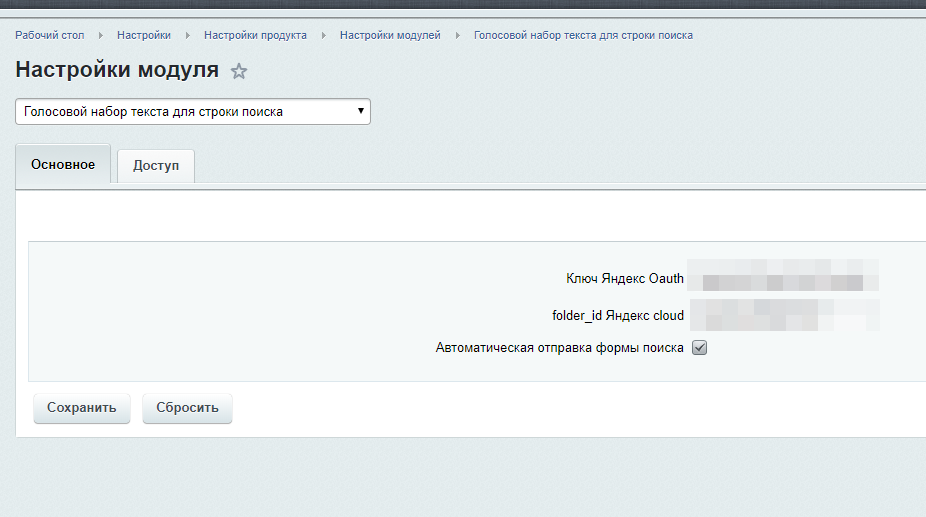This screenshot has height=517, width=926.
Task: Click the folder_id Яндекс cloud label
Action: pos(617,316)
